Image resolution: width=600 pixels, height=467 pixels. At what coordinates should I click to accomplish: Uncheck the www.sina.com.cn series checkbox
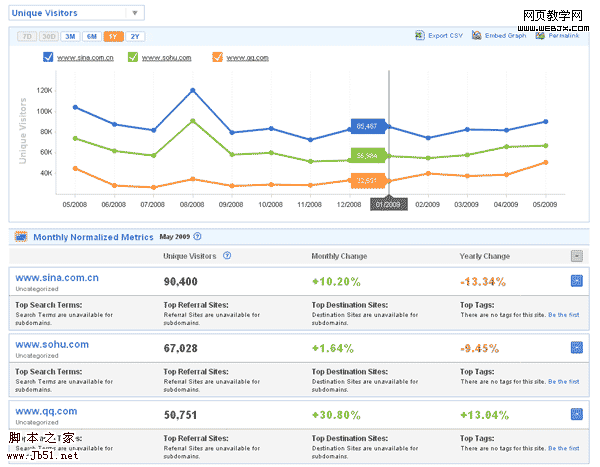point(49,58)
